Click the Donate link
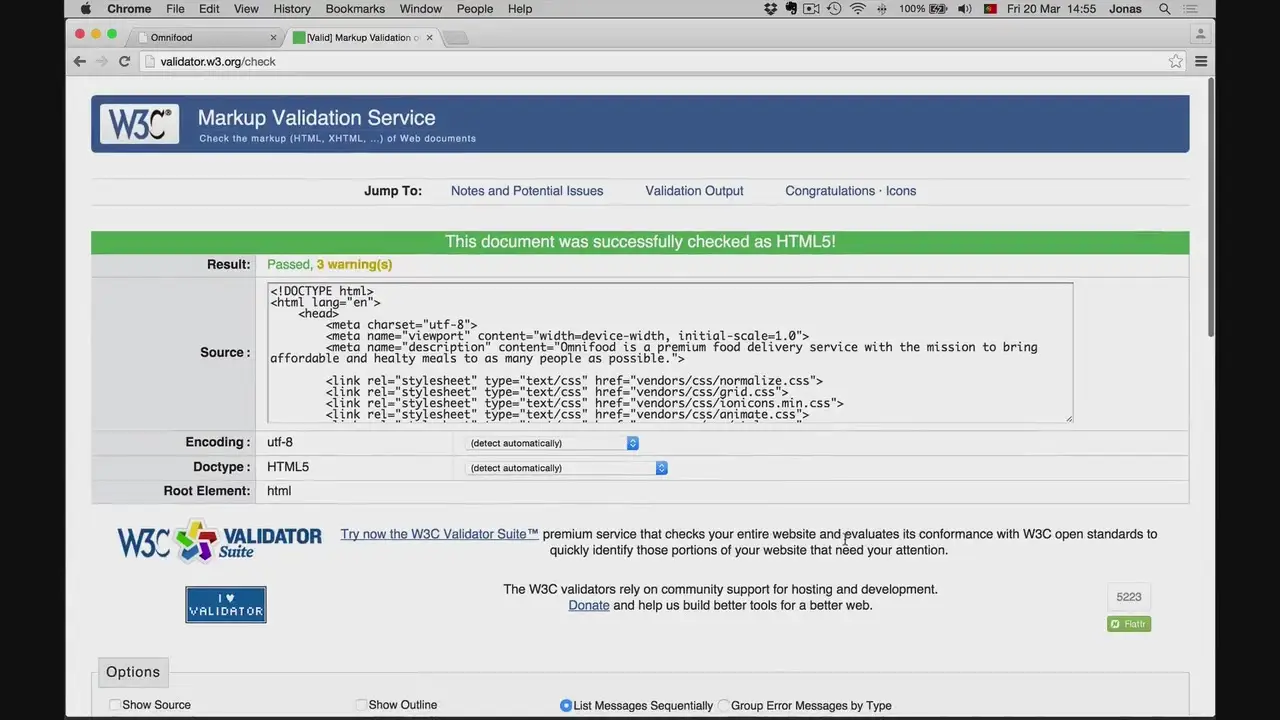1280x720 pixels. [589, 605]
